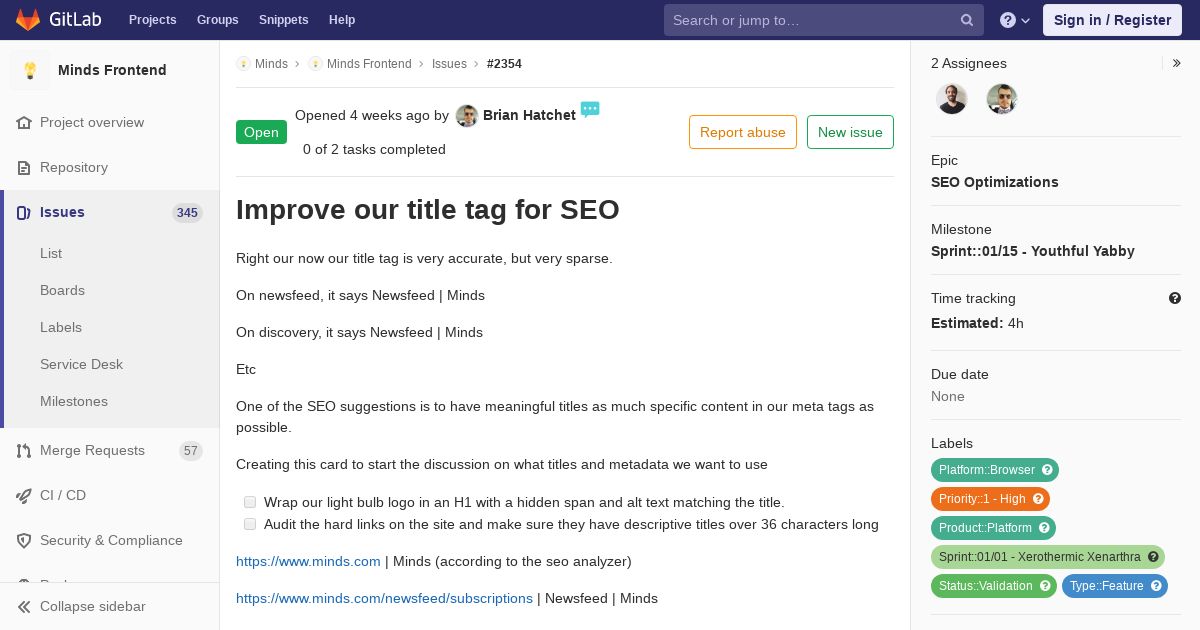Click the help icon on the Platform::Browser label
Image resolution: width=1200 pixels, height=630 pixels.
click(x=1047, y=470)
